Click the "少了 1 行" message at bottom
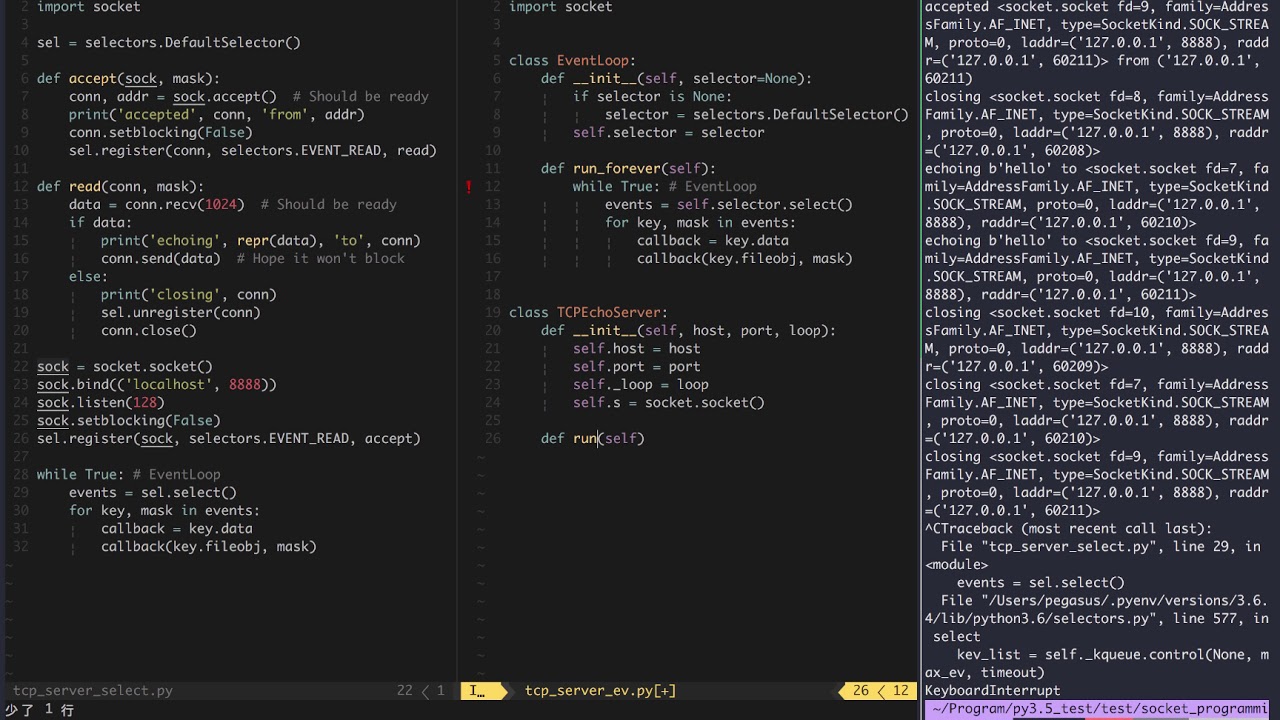Viewport: 1280px width, 720px height. click(x=40, y=710)
